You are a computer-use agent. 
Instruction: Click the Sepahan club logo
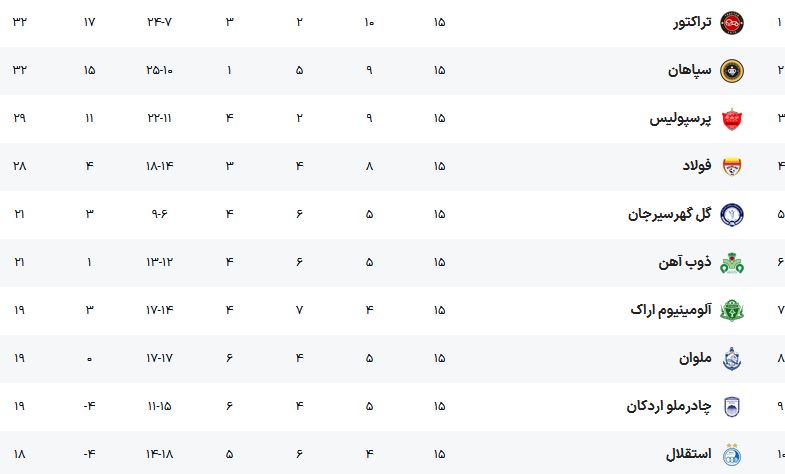[731, 71]
